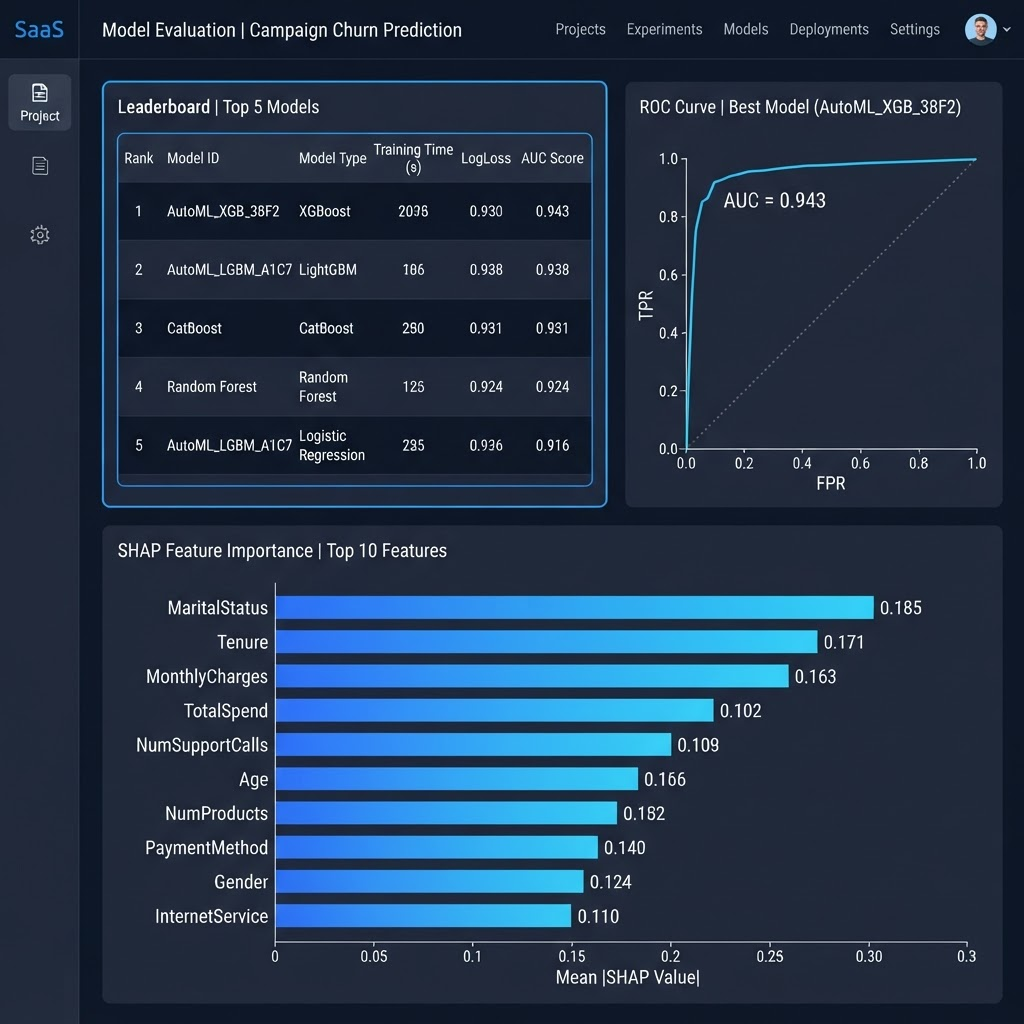Click the LogLoss column header
Screen dimensions: 1024x1024
(486, 158)
